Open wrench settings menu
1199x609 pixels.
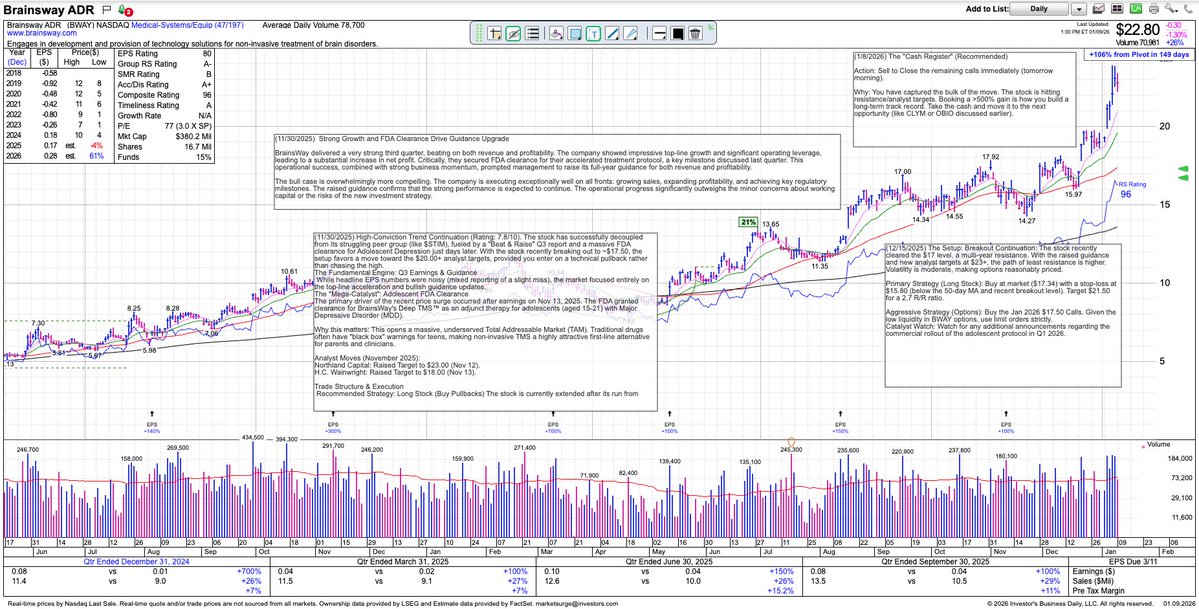point(1171,9)
